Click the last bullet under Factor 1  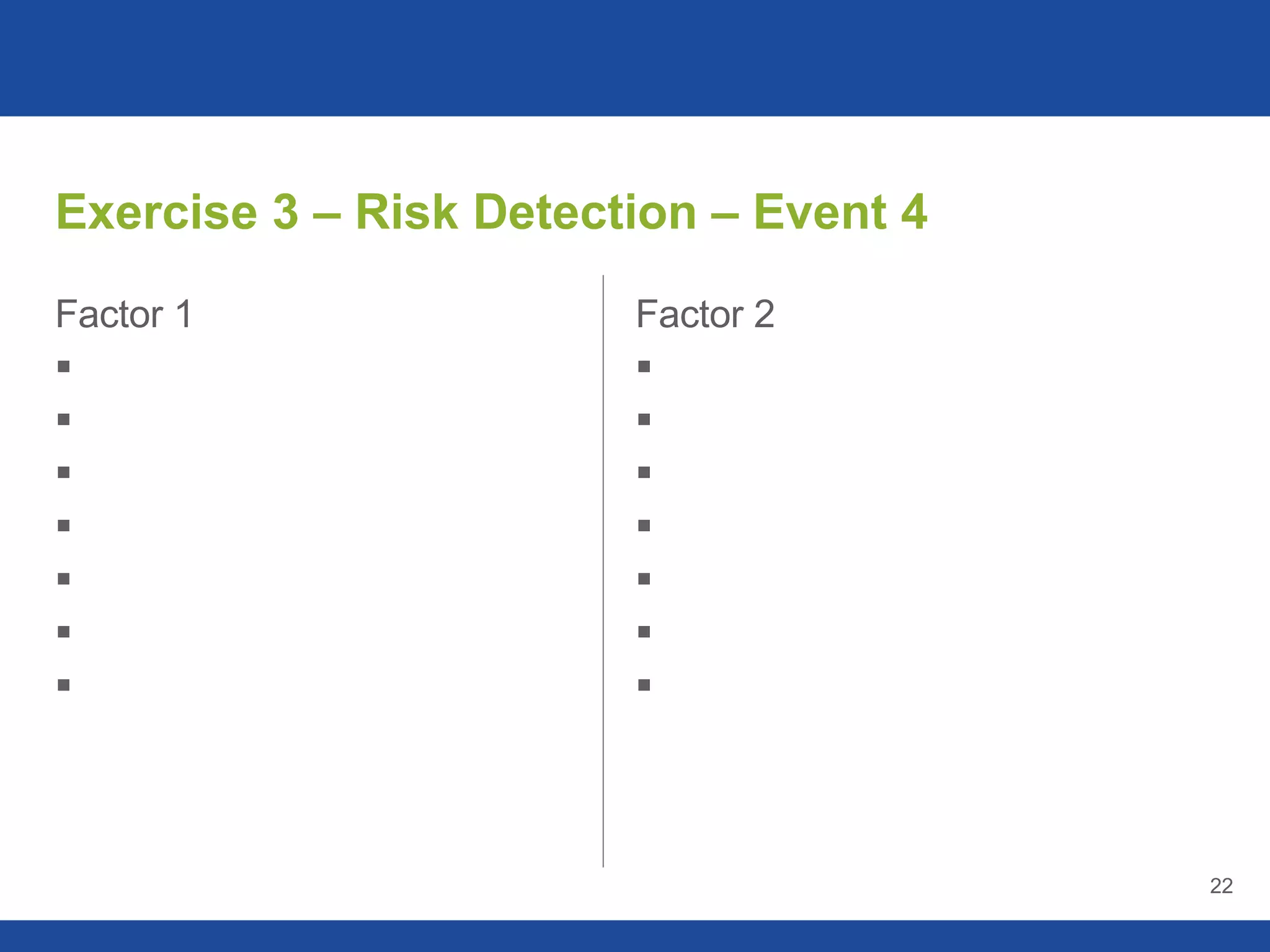pos(63,685)
